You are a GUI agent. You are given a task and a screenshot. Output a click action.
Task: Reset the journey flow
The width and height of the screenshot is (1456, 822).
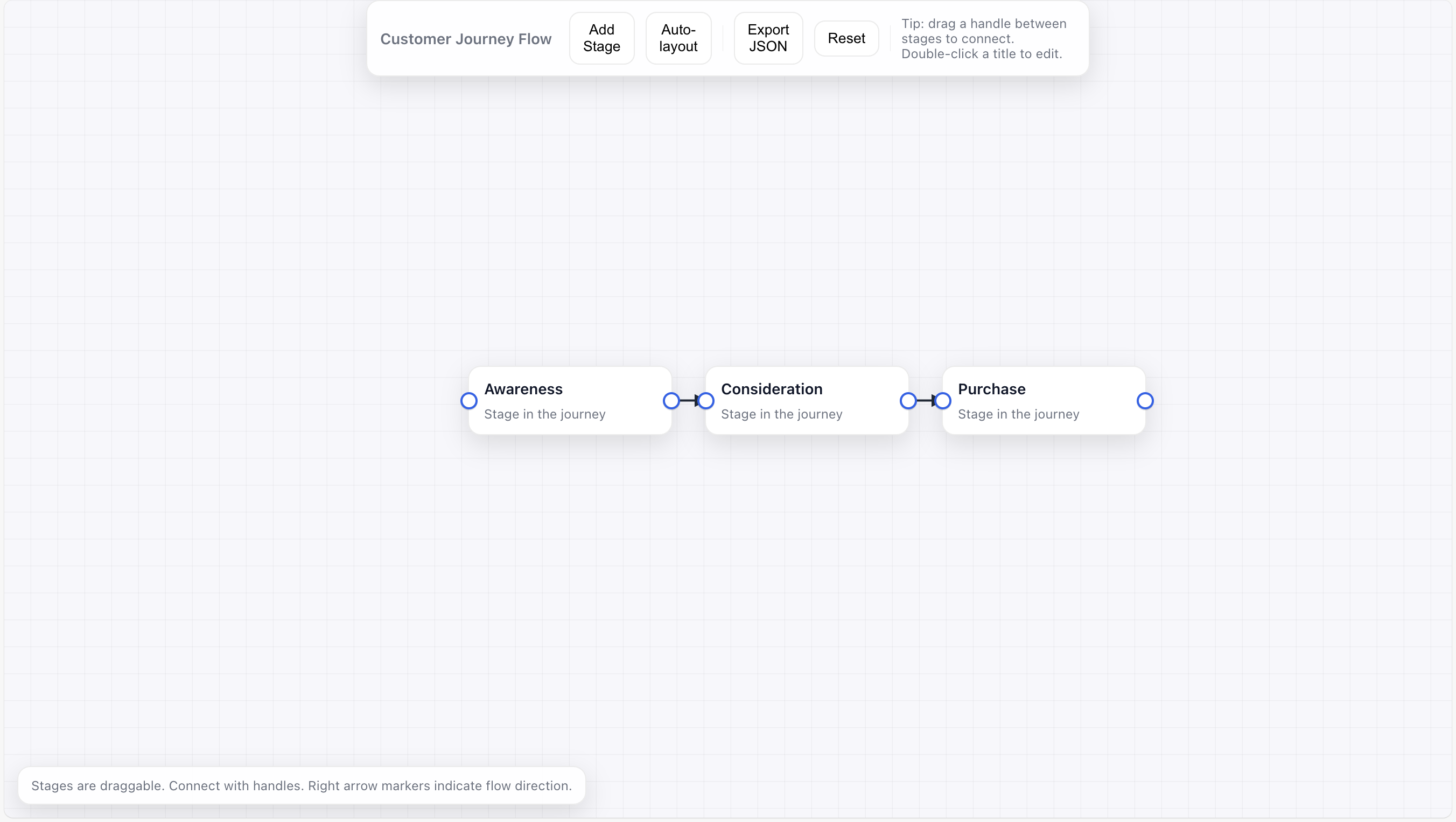pos(845,38)
